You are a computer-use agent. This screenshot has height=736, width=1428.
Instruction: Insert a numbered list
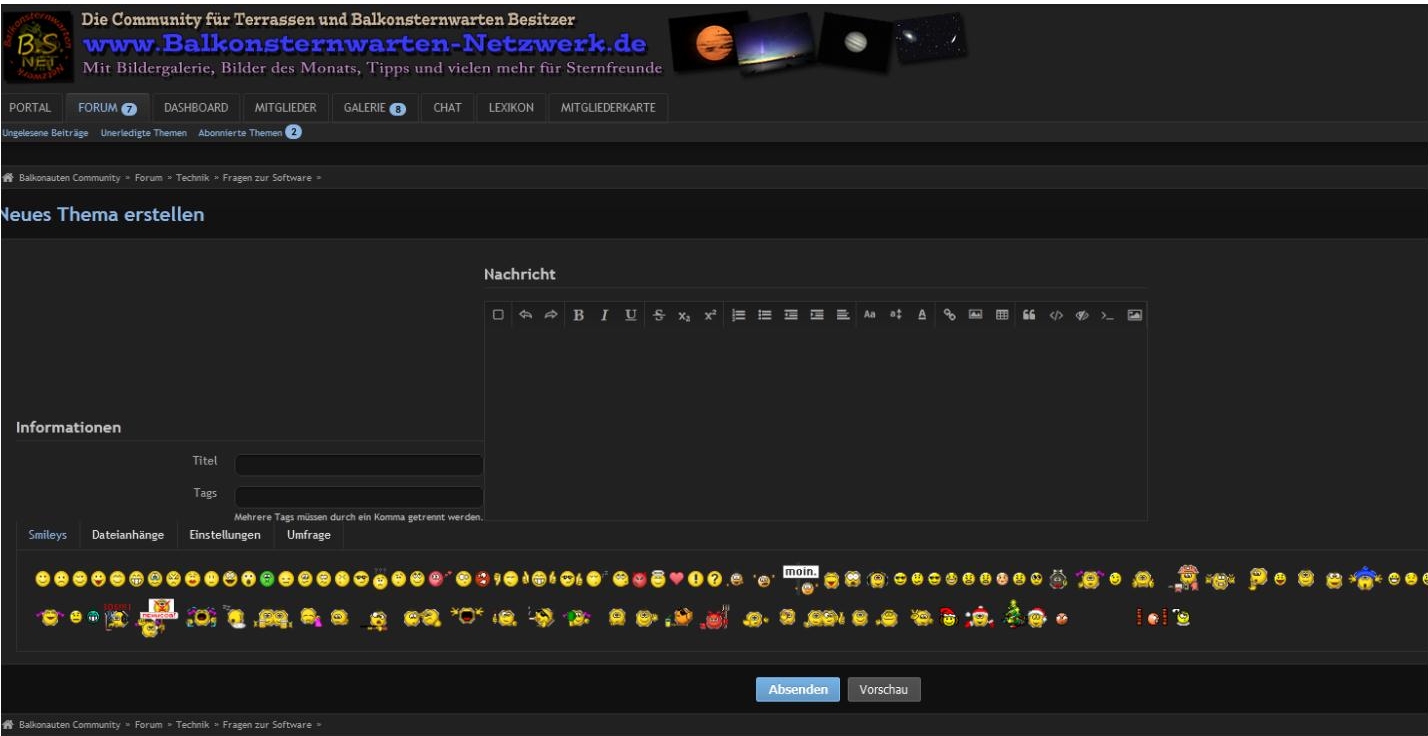click(x=739, y=315)
